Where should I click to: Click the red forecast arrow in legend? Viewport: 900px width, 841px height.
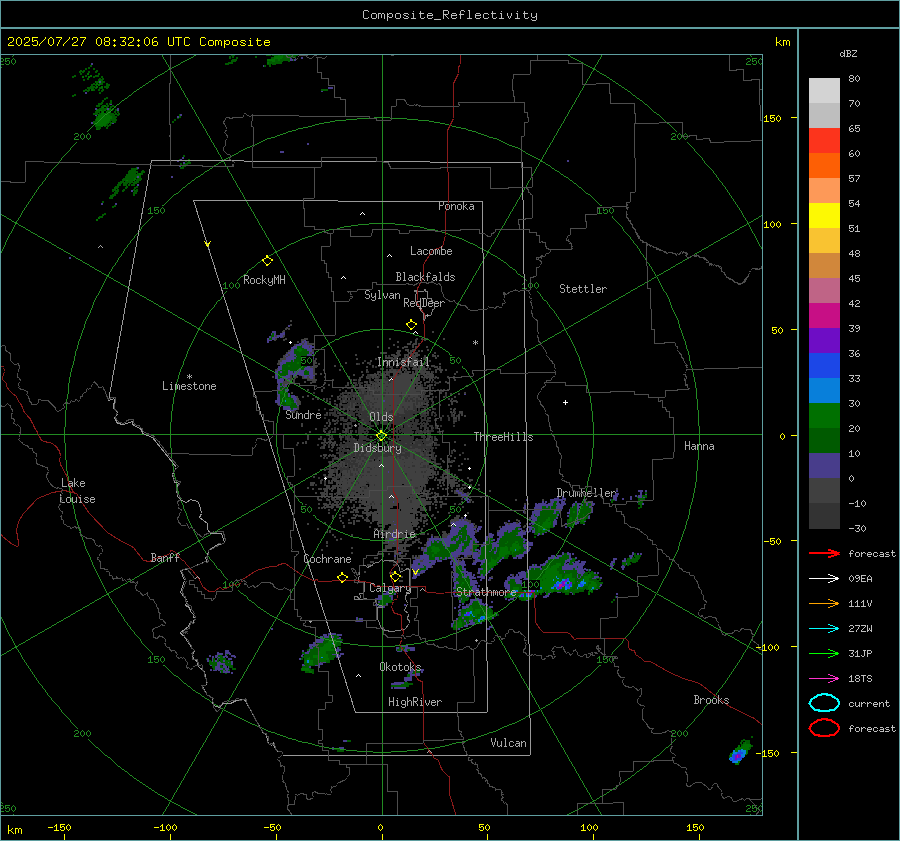pyautogui.click(x=824, y=553)
